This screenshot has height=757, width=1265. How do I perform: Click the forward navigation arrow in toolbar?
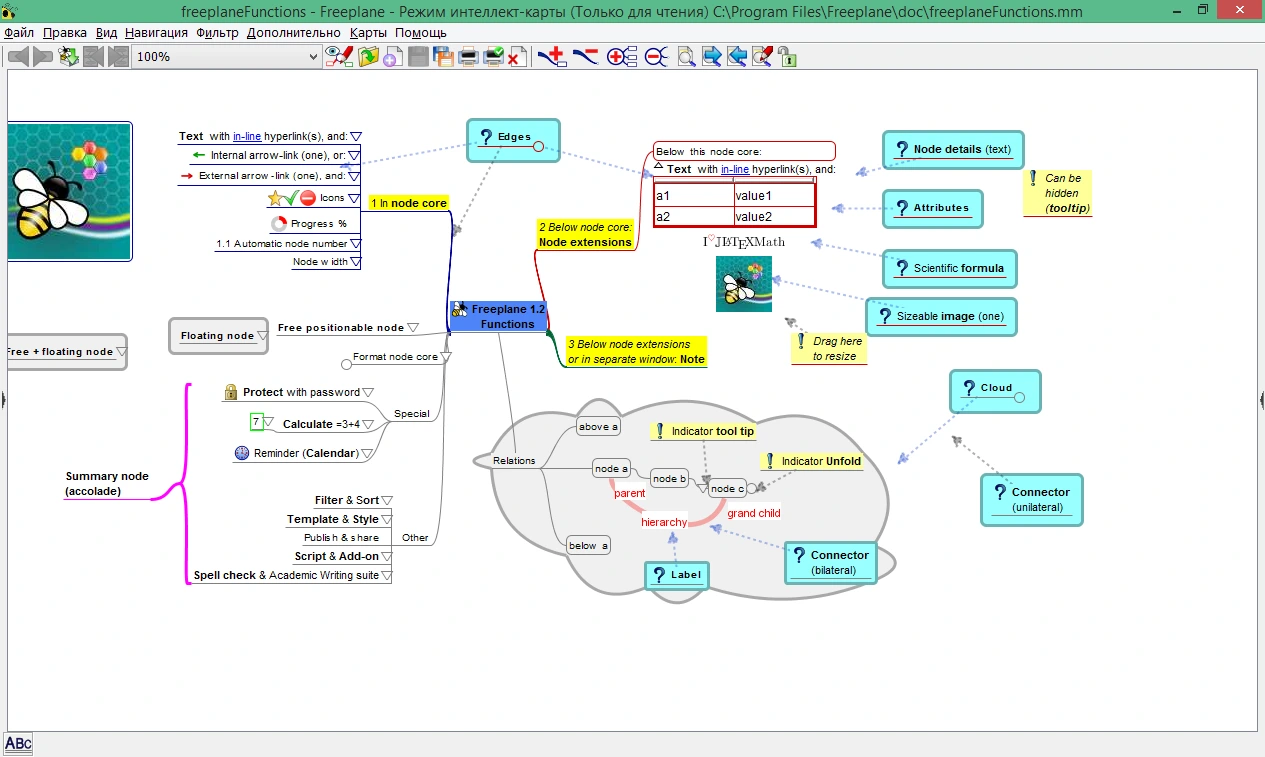(43, 57)
